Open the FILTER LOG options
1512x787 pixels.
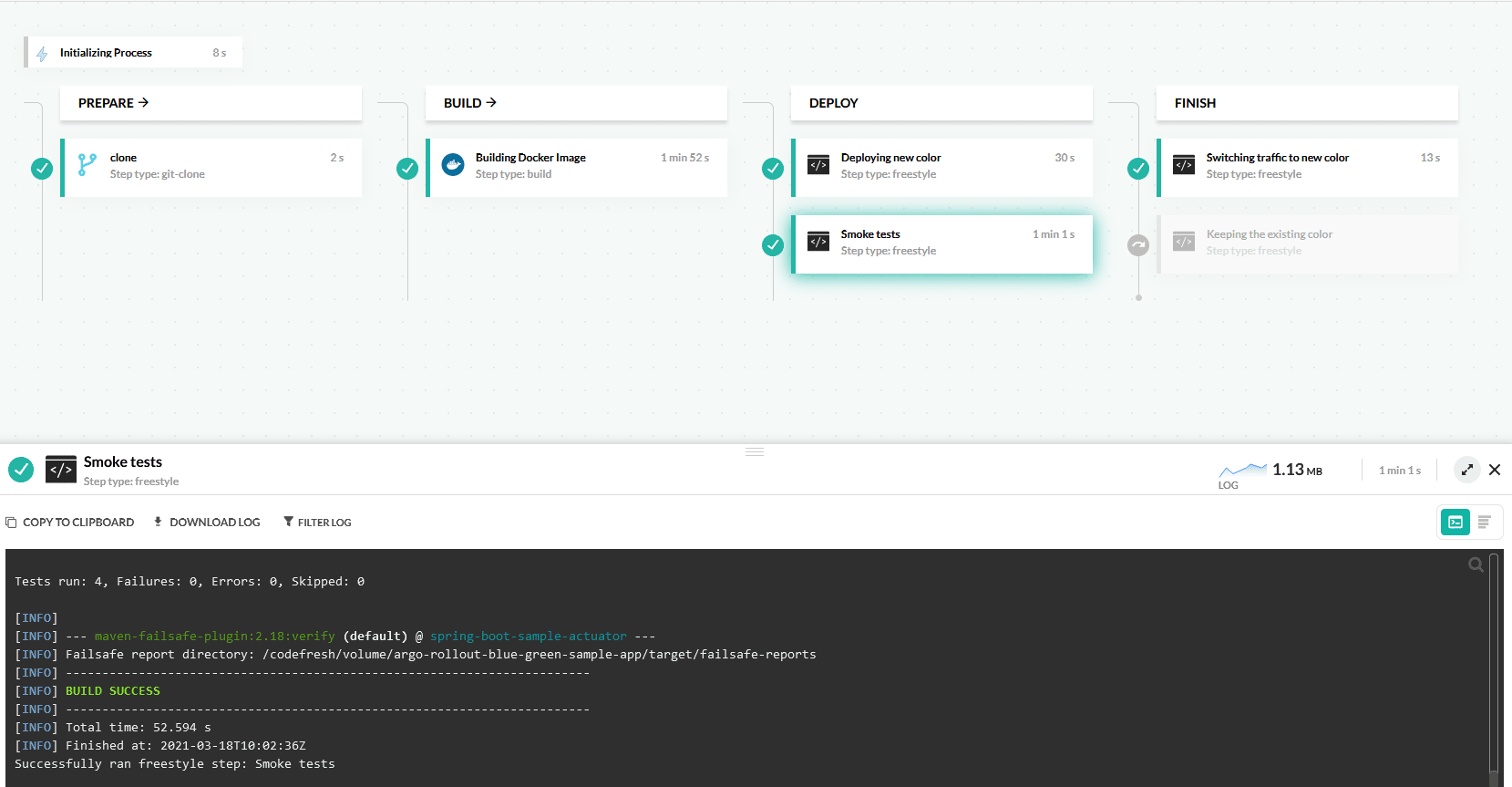pyautogui.click(x=317, y=523)
